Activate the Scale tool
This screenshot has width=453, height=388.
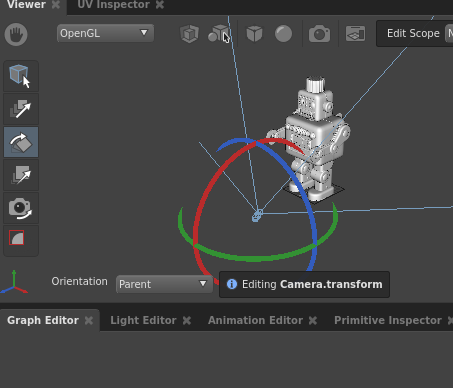(x=21, y=175)
